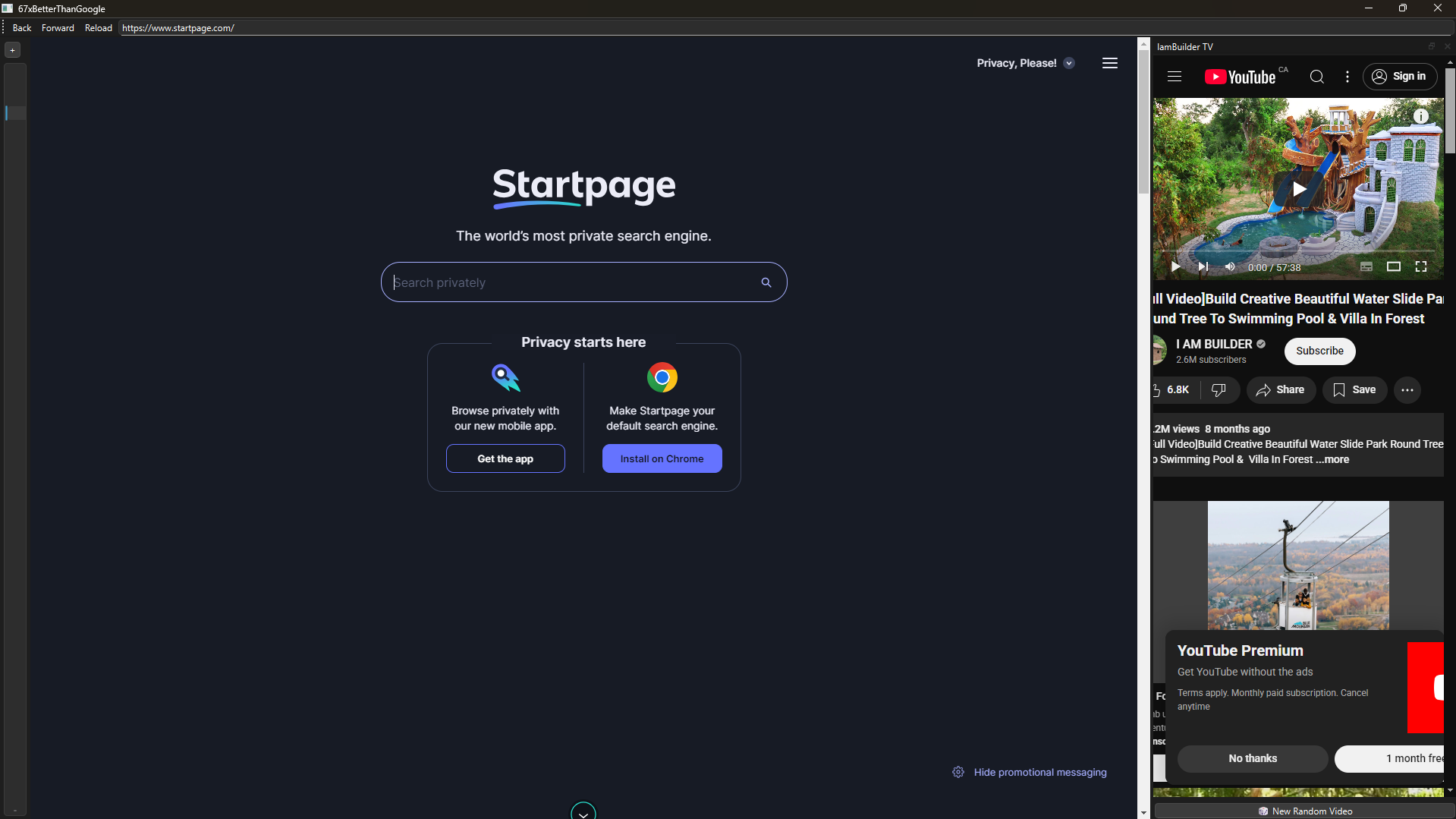Click the main page scrollbar up arrow
This screenshot has height=819, width=1456.
[x=1143, y=44]
